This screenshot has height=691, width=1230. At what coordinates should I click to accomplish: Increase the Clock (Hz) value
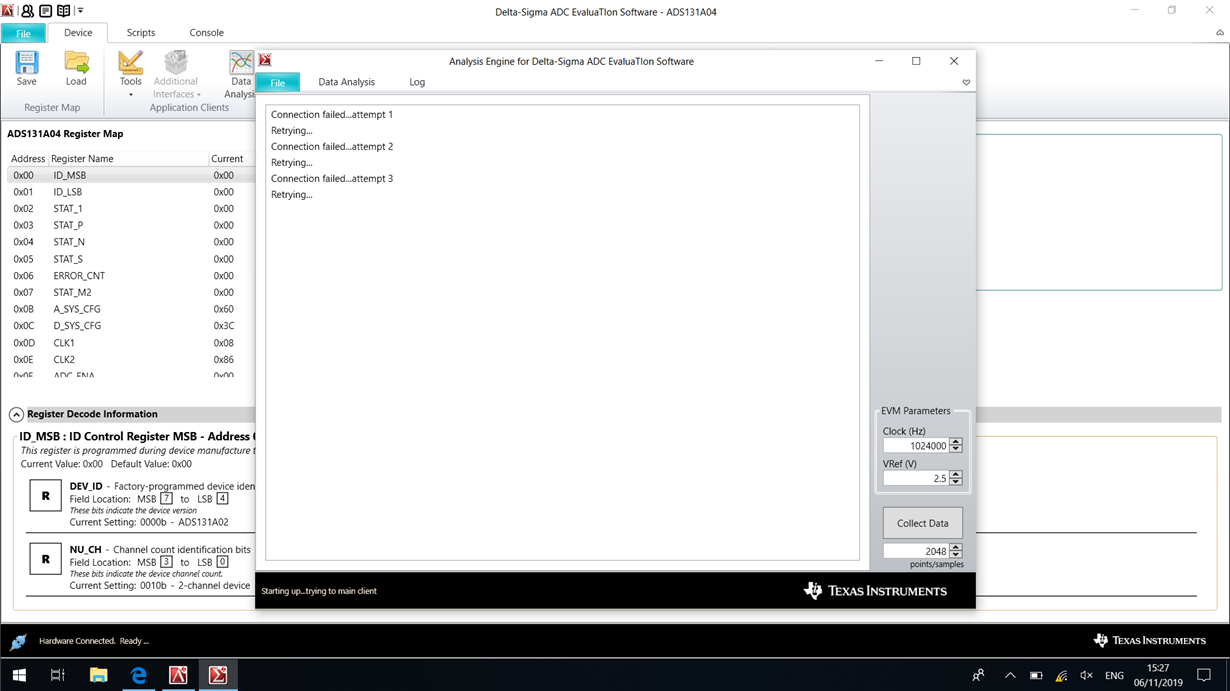(x=956, y=443)
